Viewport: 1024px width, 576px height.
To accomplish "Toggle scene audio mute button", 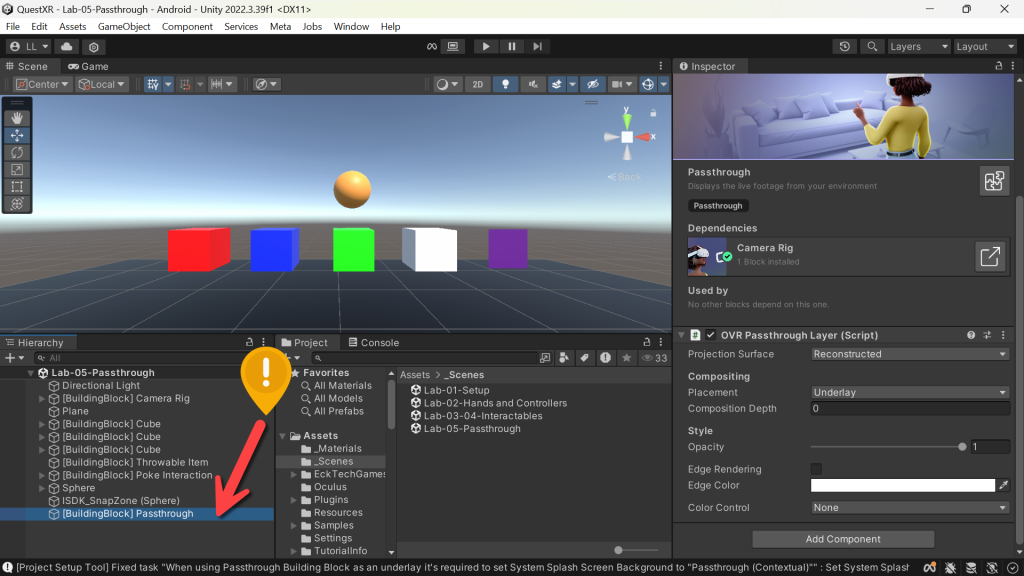I will coord(533,84).
